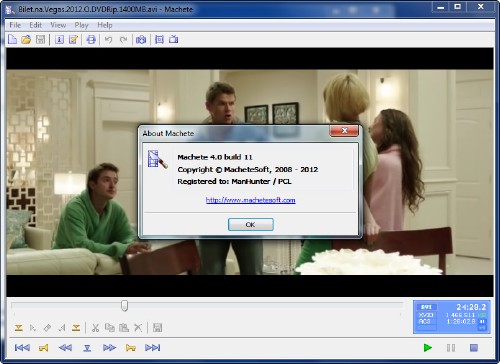Screen dimensions: 500x364
Task: Open the machetesoft.com website link
Action: [x=251, y=200]
